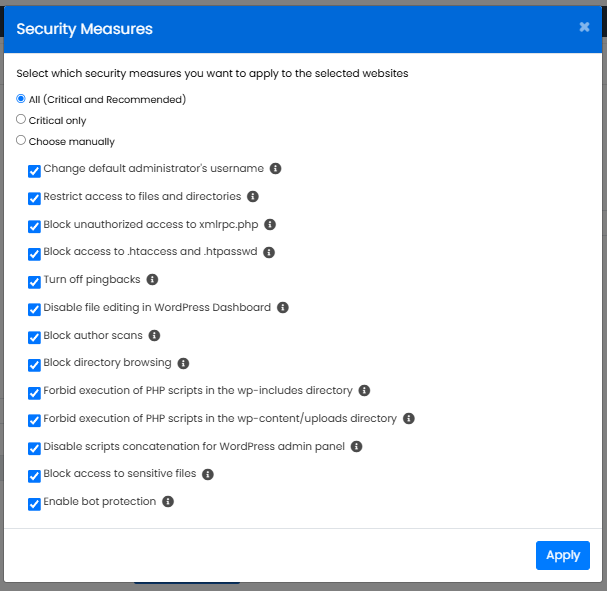The image size is (607, 591).
Task: Show info for Disable file editing option
Action: (283, 308)
